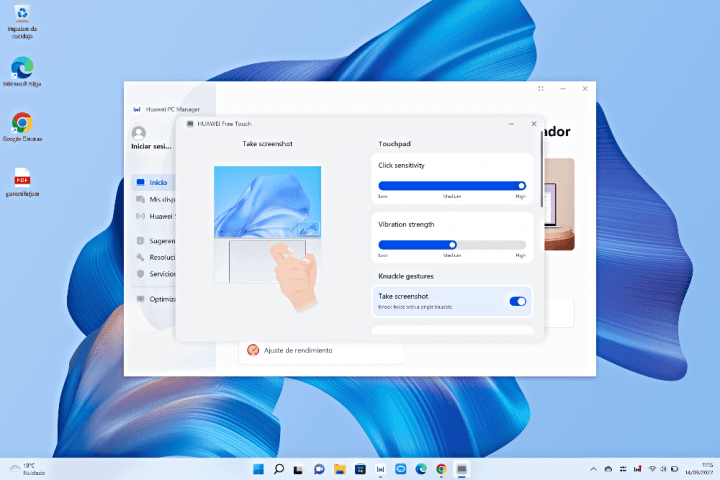Open taskbar Search
Image resolution: width=720 pixels, height=480 pixels.
(279, 469)
